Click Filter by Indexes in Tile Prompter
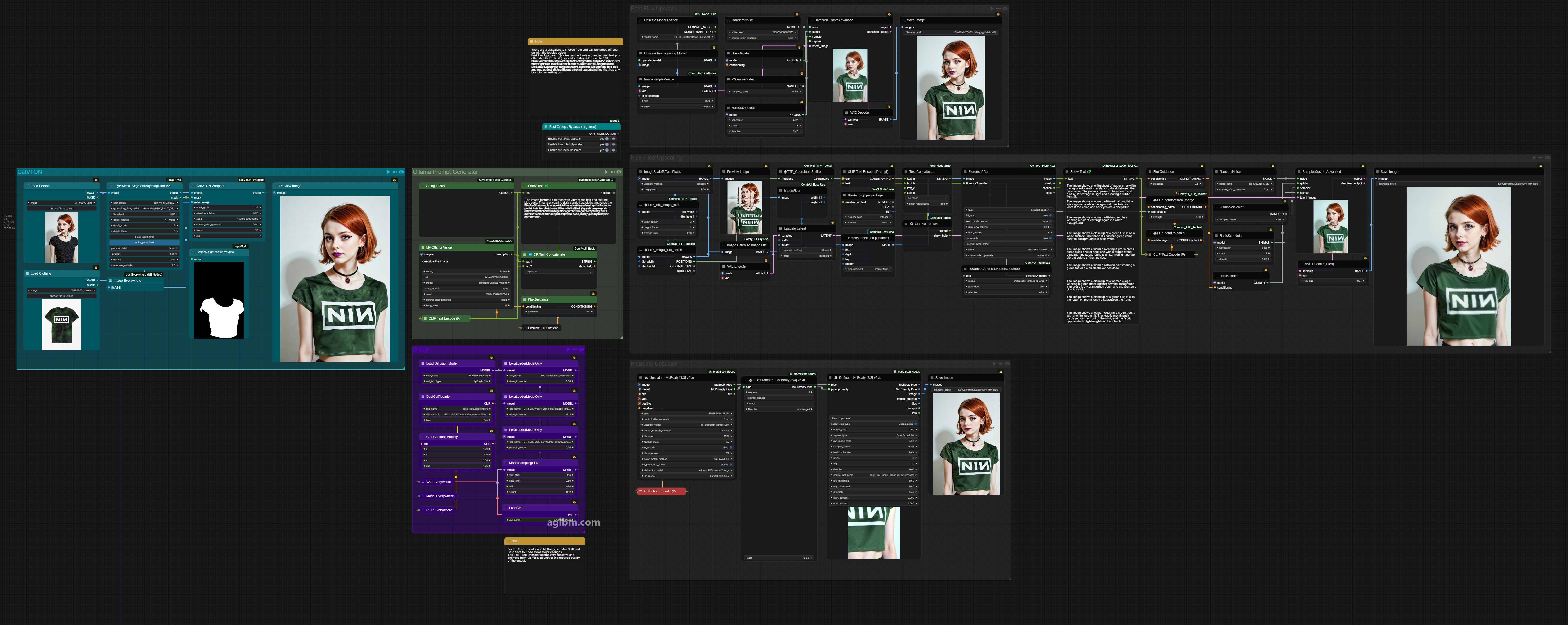Screen dimensions: 1568x625 pyautogui.click(x=779, y=398)
